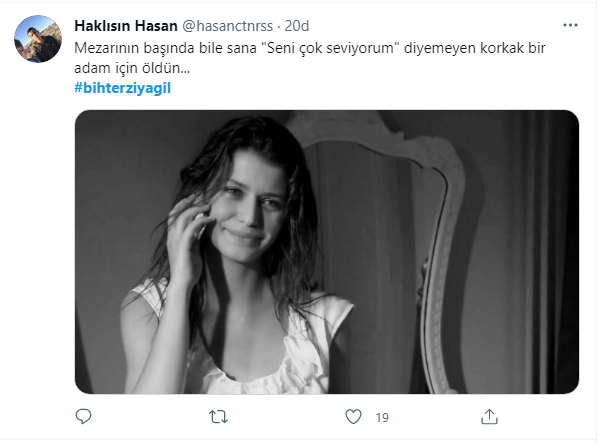The height and width of the screenshot is (445, 609).
Task: Open the reply speech bubble icon
Action: tap(83, 417)
